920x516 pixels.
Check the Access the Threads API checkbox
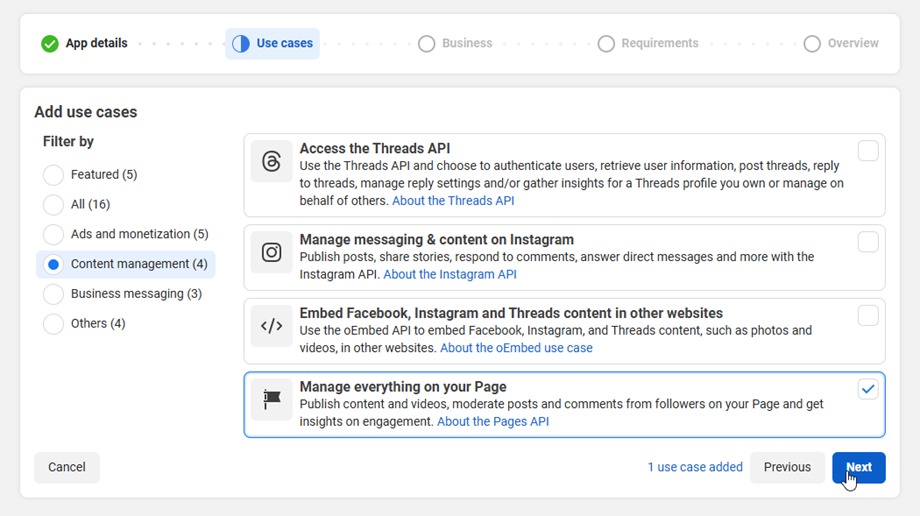(868, 151)
